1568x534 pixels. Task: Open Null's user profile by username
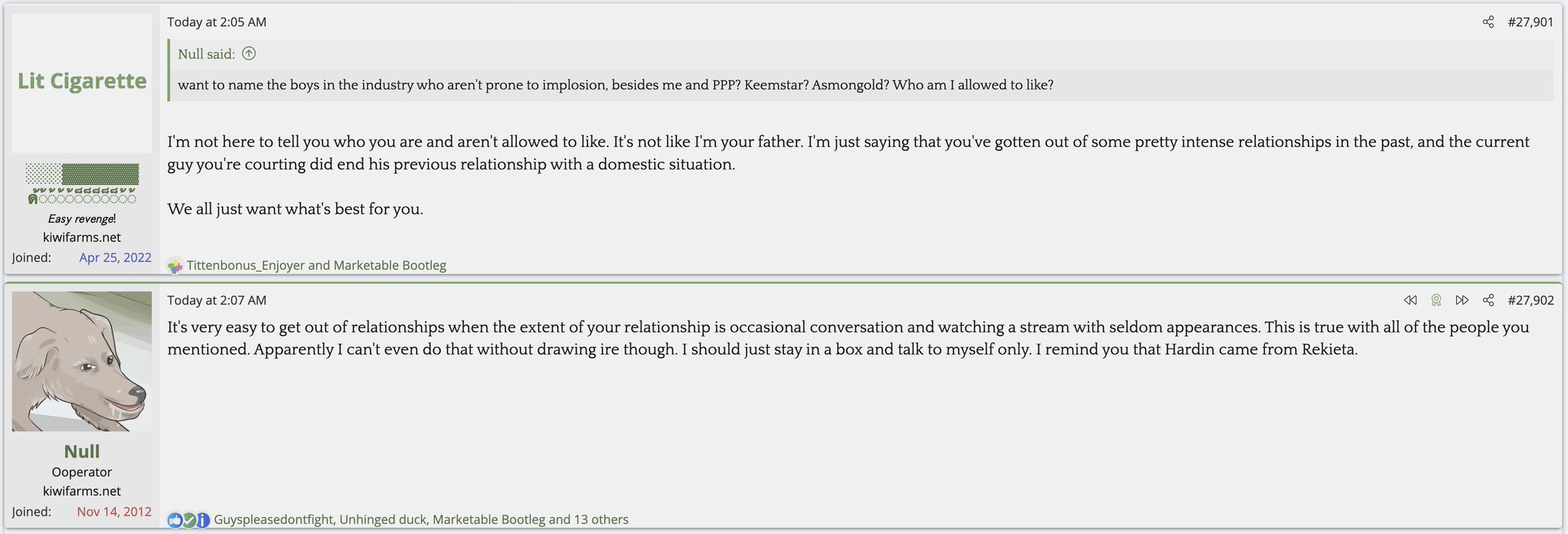(82, 451)
